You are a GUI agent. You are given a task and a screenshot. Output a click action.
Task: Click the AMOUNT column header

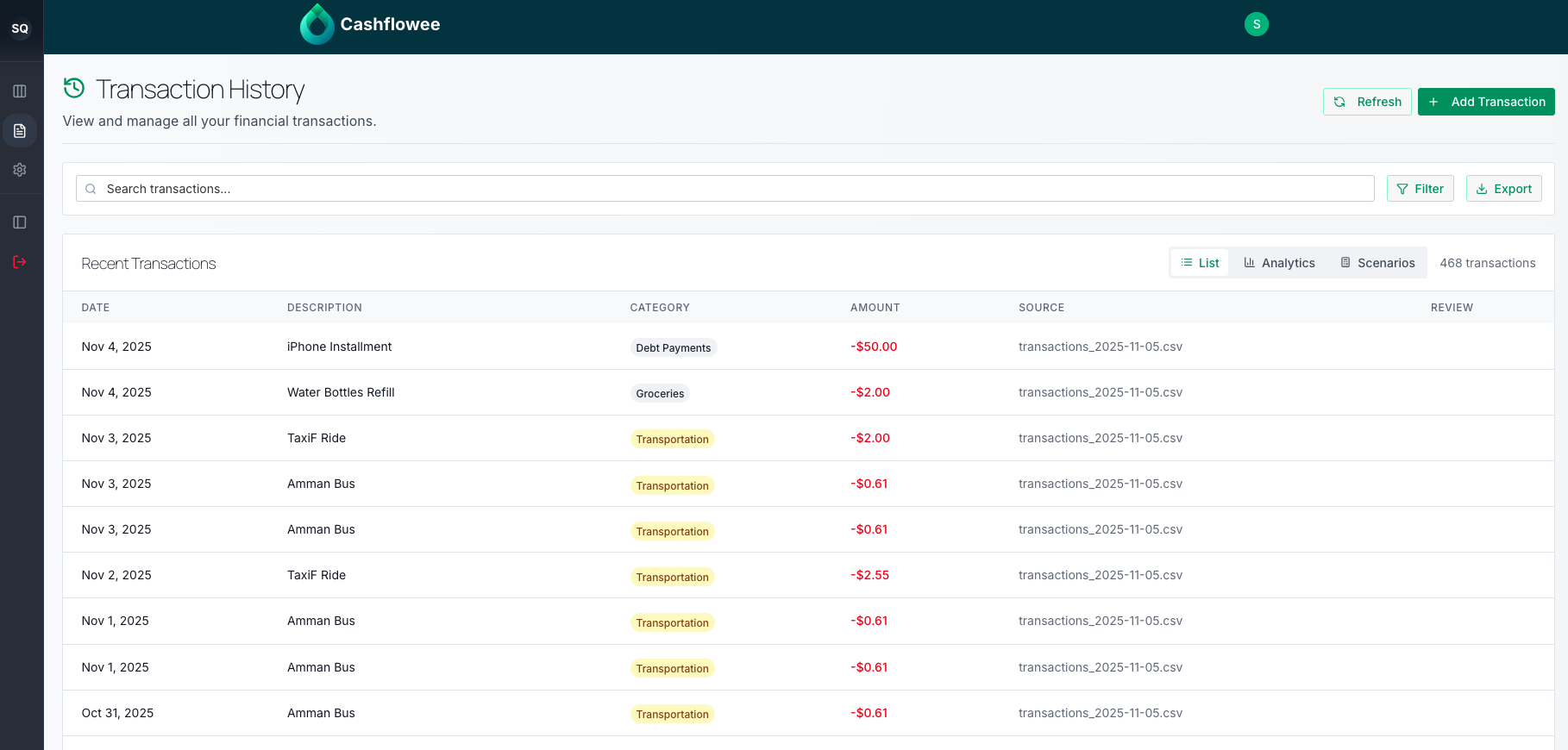(x=875, y=308)
